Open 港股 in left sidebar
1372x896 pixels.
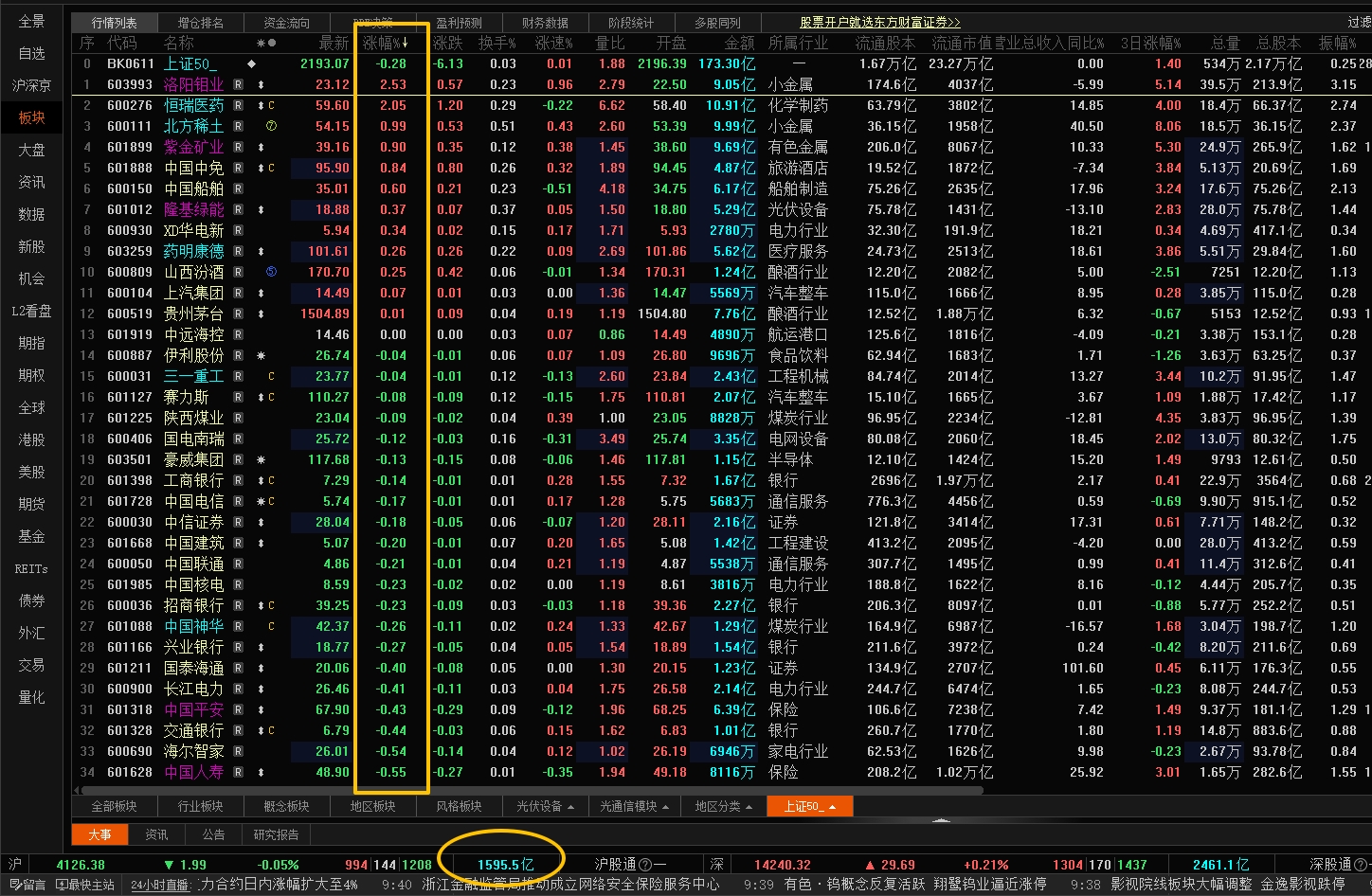tap(32, 439)
